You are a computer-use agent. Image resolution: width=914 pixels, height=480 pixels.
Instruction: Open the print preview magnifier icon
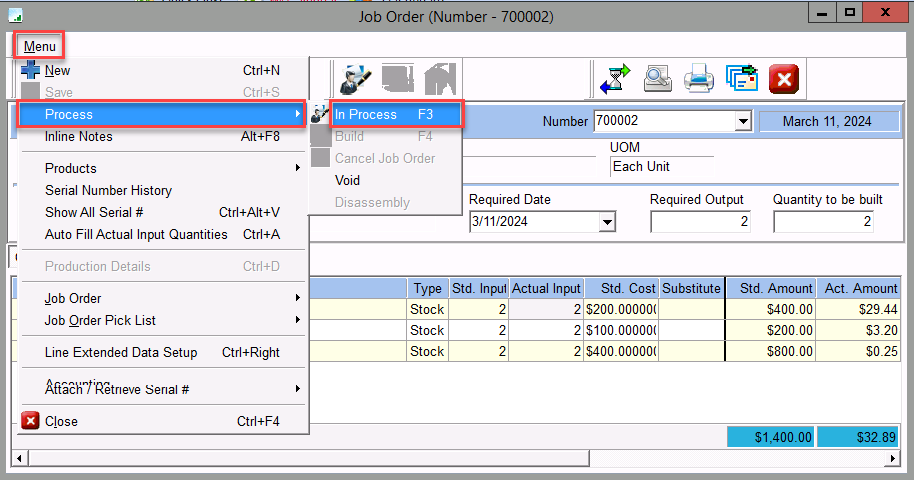coord(657,79)
